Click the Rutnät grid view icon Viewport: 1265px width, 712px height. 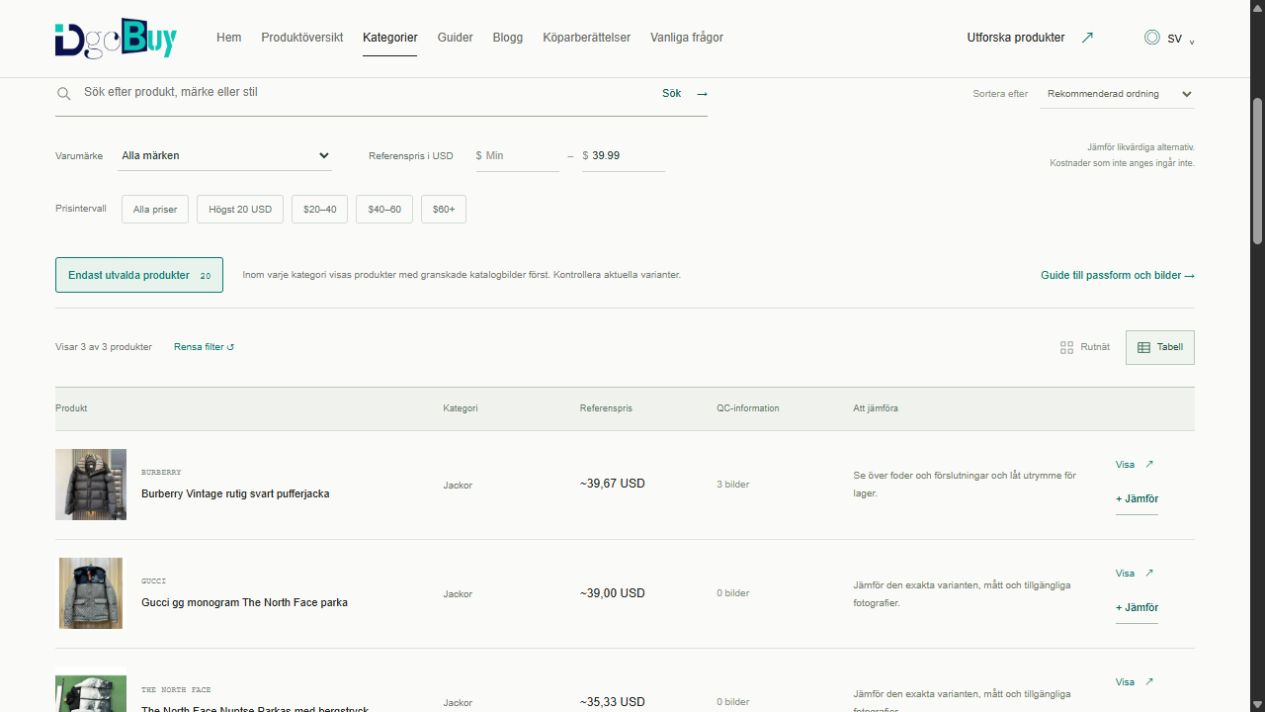coord(1067,347)
